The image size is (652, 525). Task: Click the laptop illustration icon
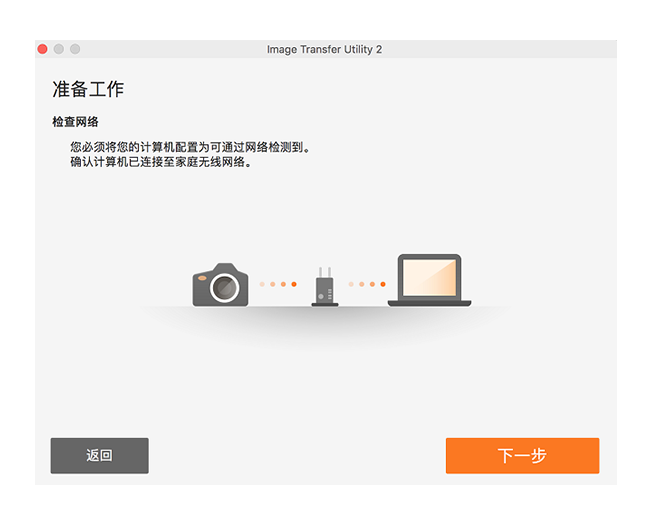[430, 280]
